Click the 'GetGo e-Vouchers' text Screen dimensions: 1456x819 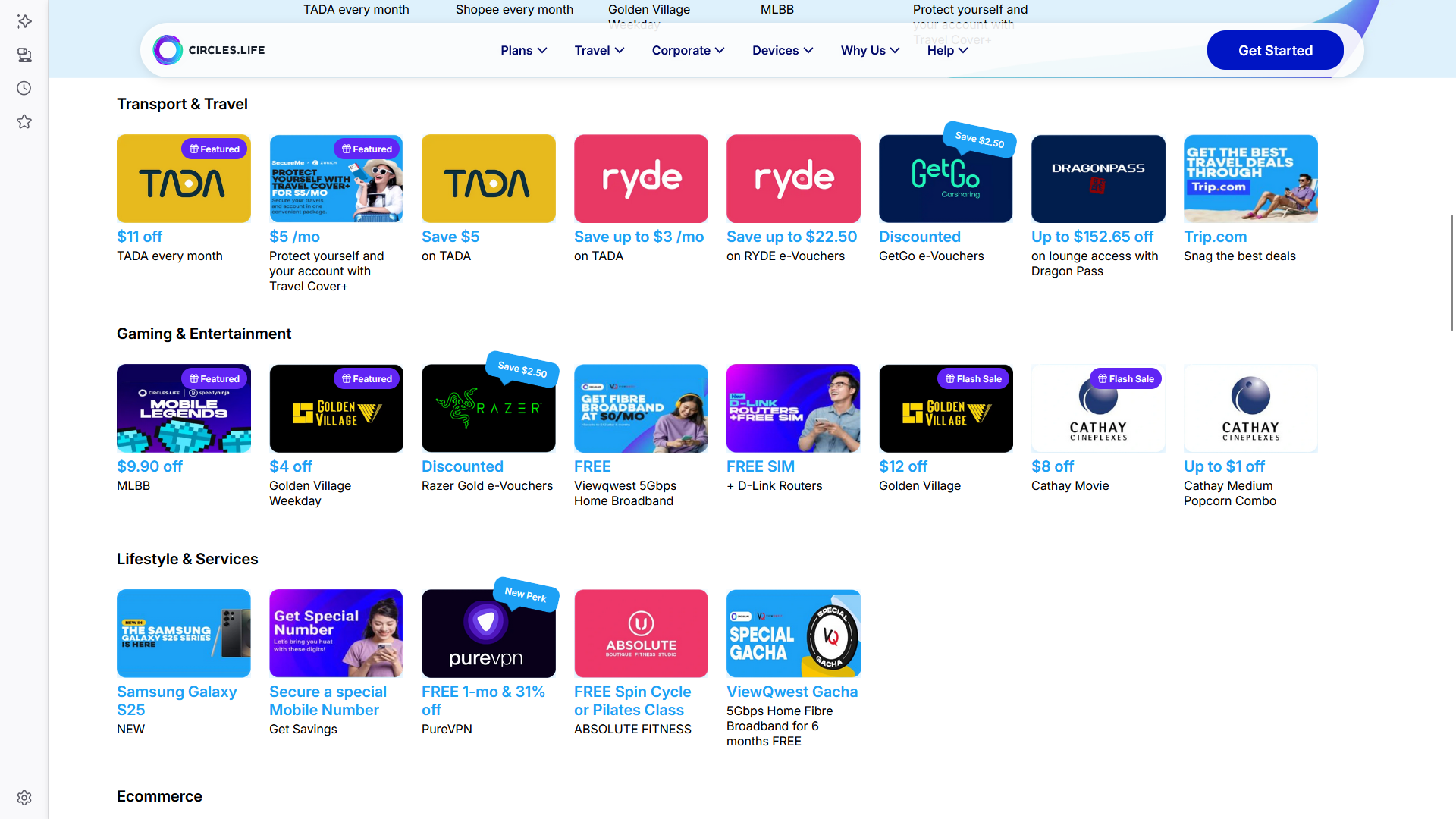click(x=931, y=256)
